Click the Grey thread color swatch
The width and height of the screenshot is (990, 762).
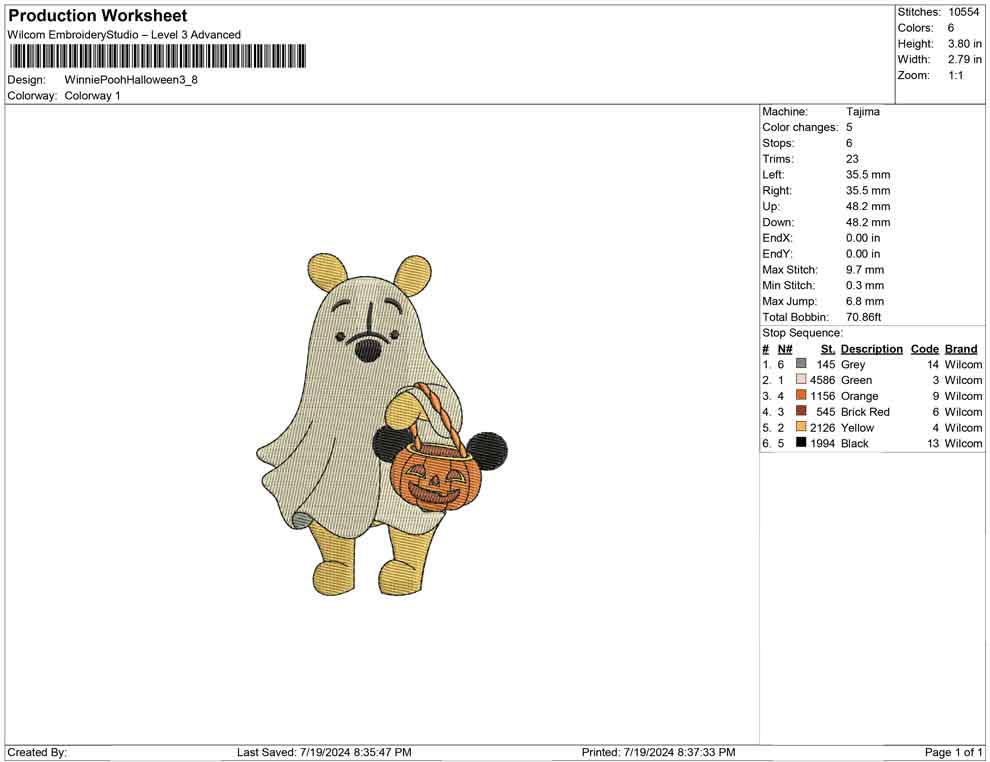coord(801,364)
